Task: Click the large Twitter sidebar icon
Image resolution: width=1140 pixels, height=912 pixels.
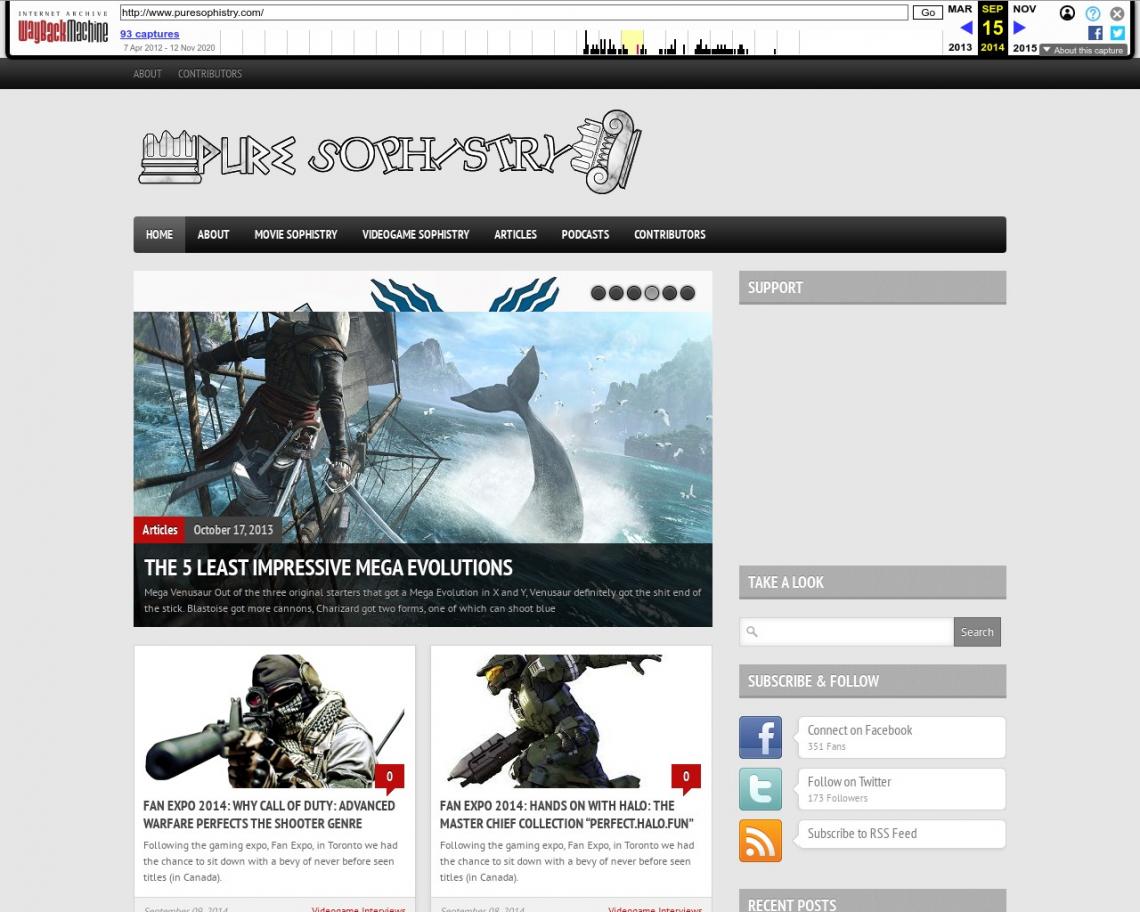Action: pos(760,789)
